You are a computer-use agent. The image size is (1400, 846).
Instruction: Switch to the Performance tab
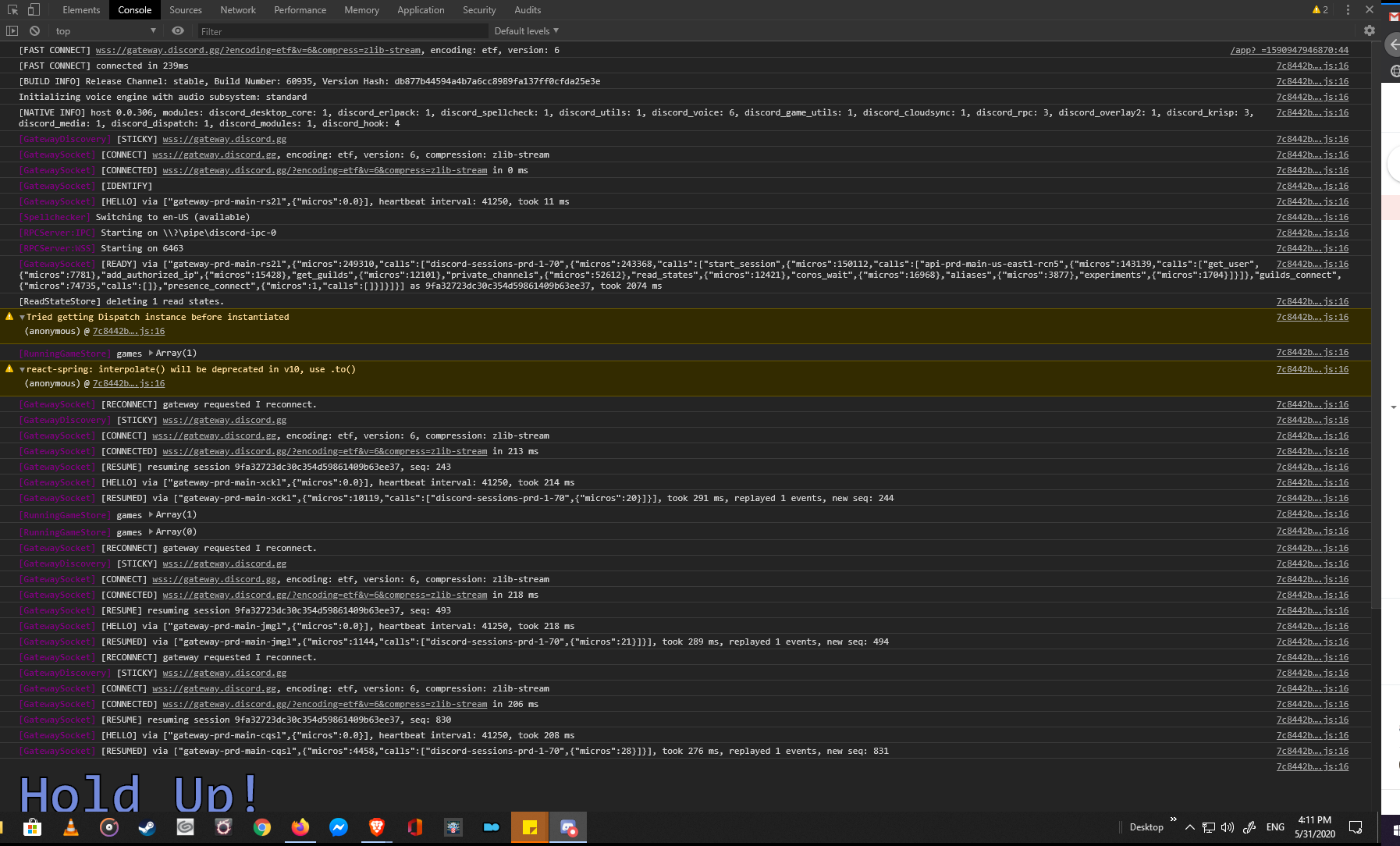[300, 10]
